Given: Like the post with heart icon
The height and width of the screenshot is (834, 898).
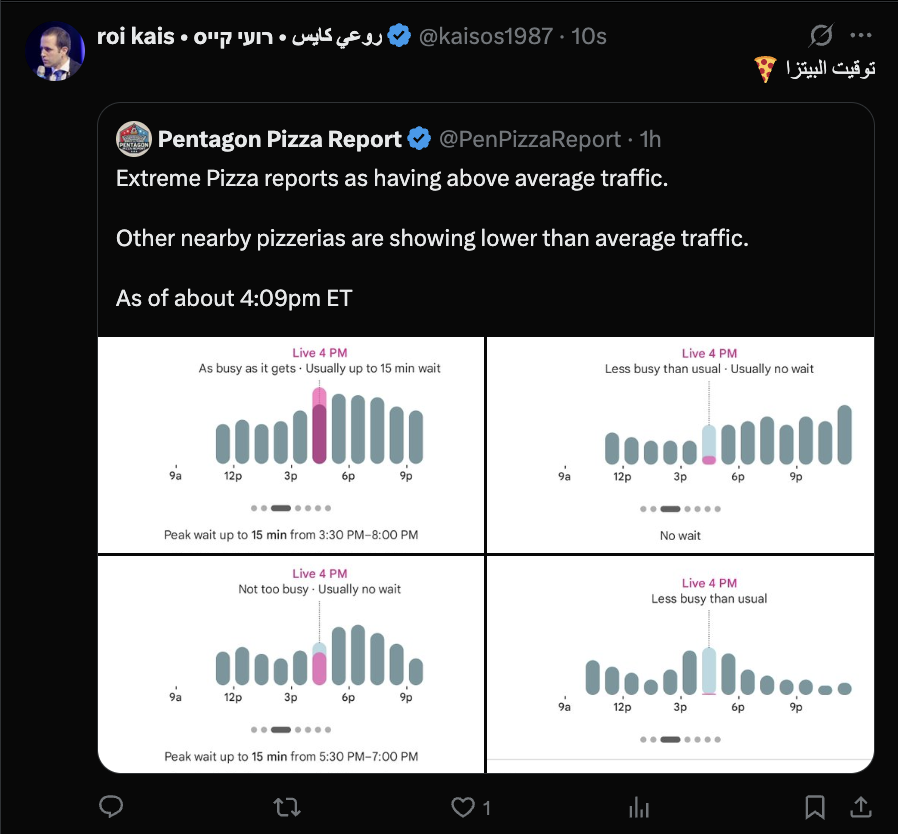Looking at the screenshot, I should (463, 807).
